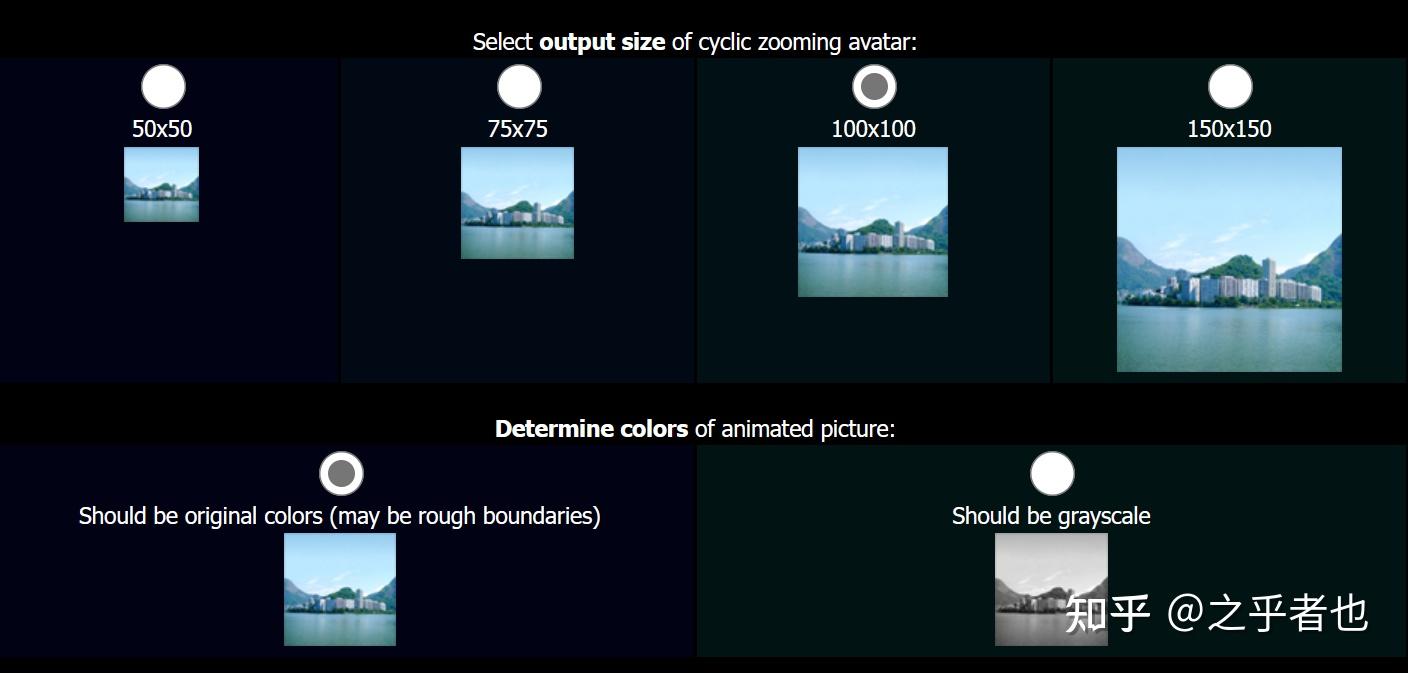Click the "50x50" text label
The image size is (1408, 673).
pos(162,129)
